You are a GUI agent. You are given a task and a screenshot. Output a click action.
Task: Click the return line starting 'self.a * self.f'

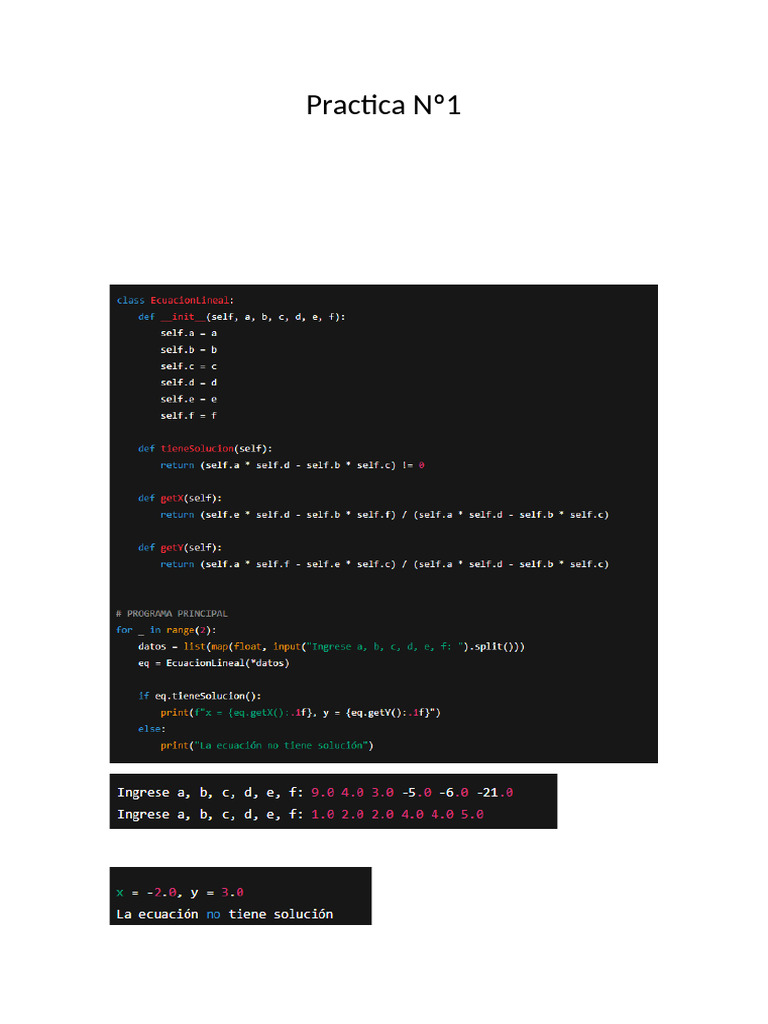385,564
